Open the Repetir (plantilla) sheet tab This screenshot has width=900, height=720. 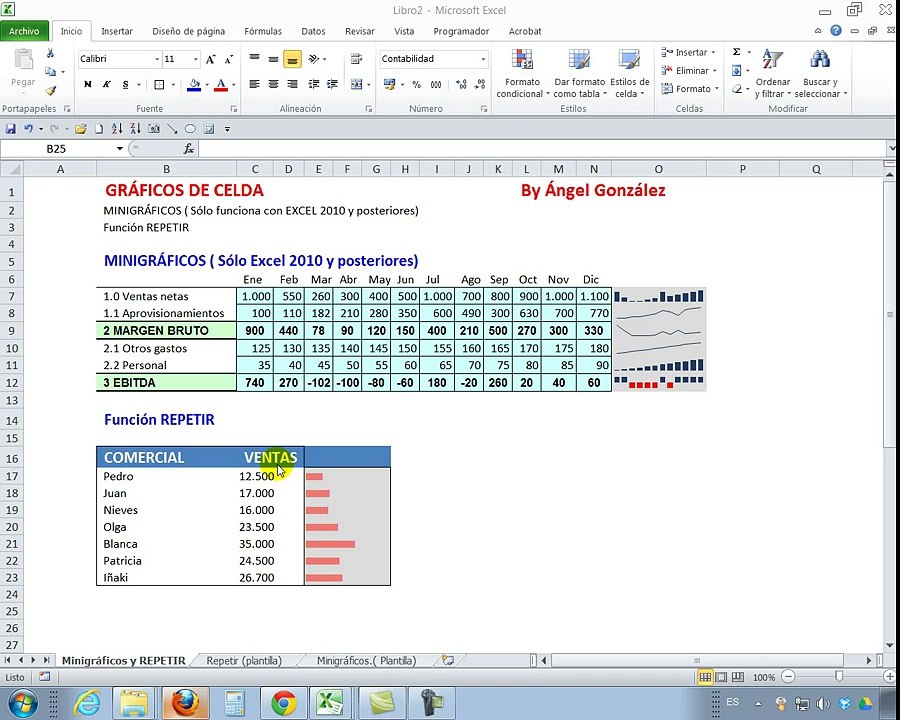[244, 661]
